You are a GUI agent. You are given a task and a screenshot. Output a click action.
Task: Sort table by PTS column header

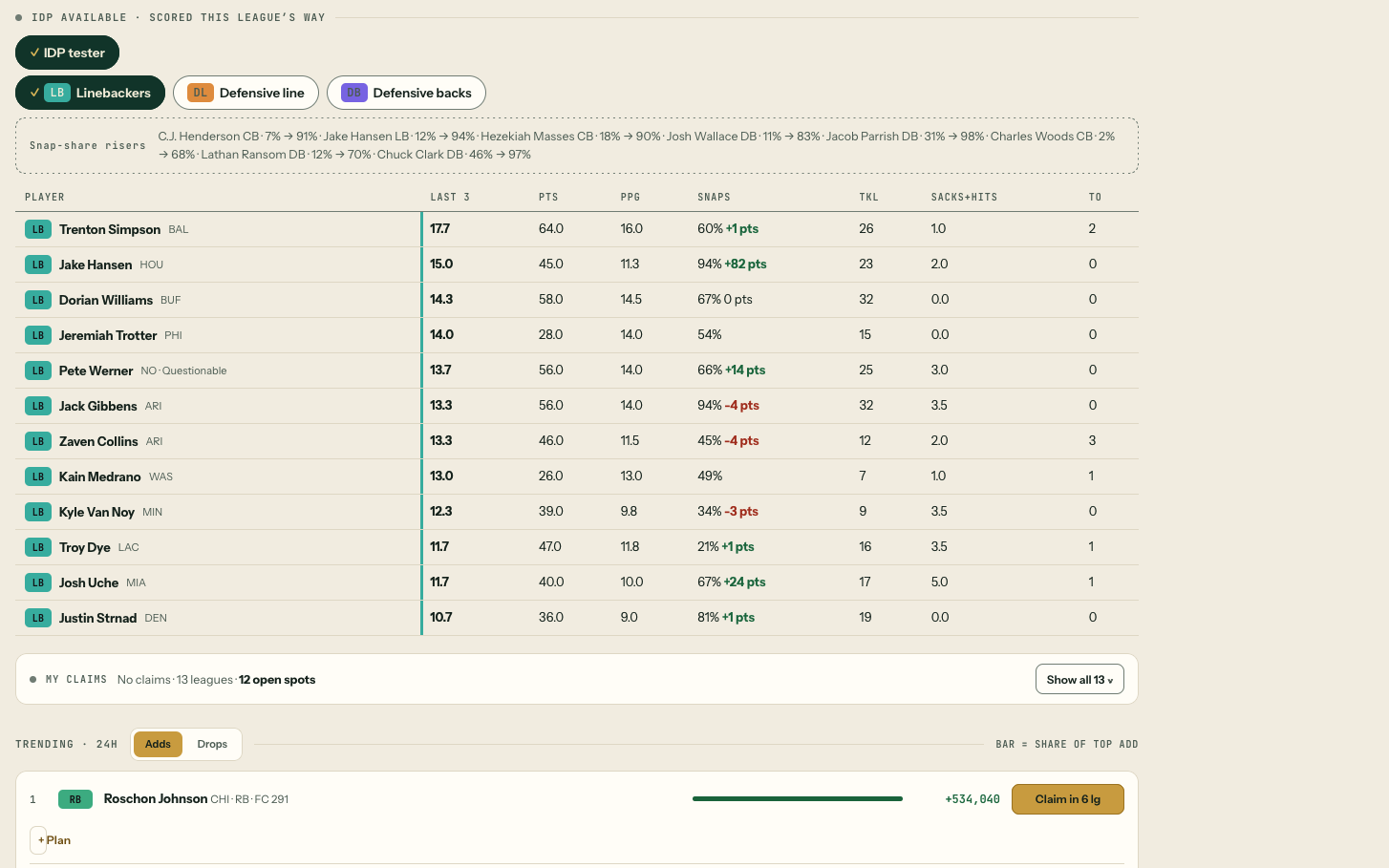tap(548, 197)
